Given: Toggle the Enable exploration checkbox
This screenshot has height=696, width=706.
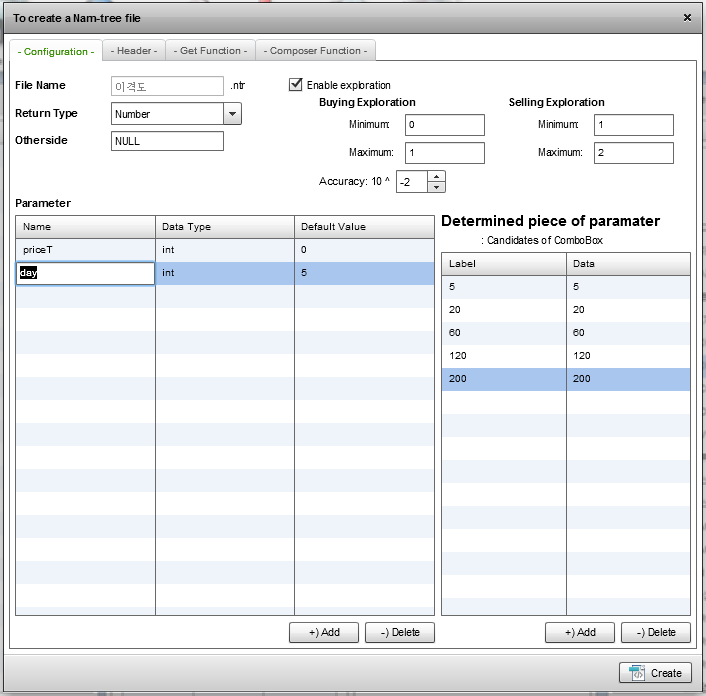Looking at the screenshot, I should coord(295,85).
